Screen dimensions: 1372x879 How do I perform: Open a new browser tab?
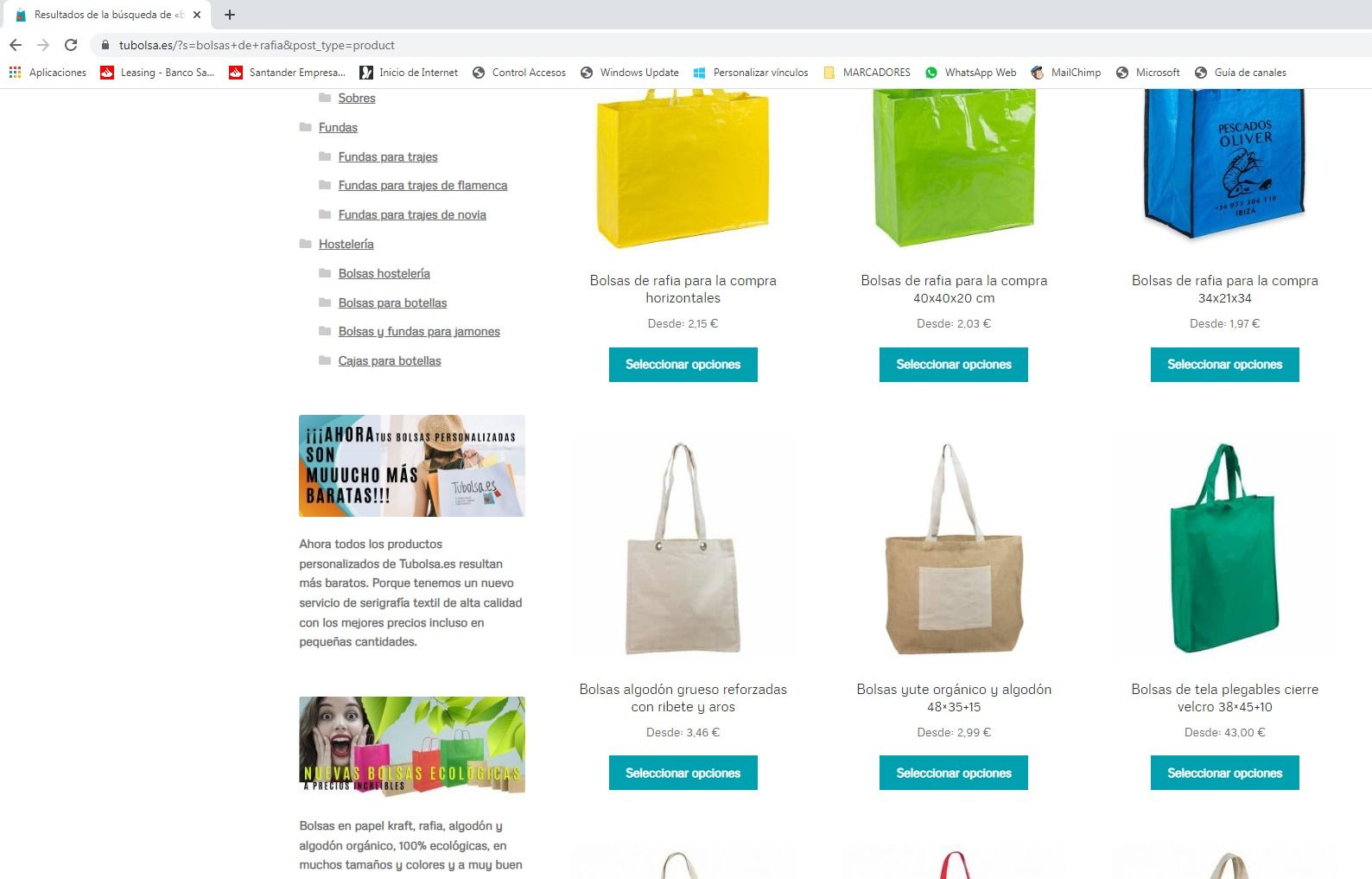(x=230, y=15)
